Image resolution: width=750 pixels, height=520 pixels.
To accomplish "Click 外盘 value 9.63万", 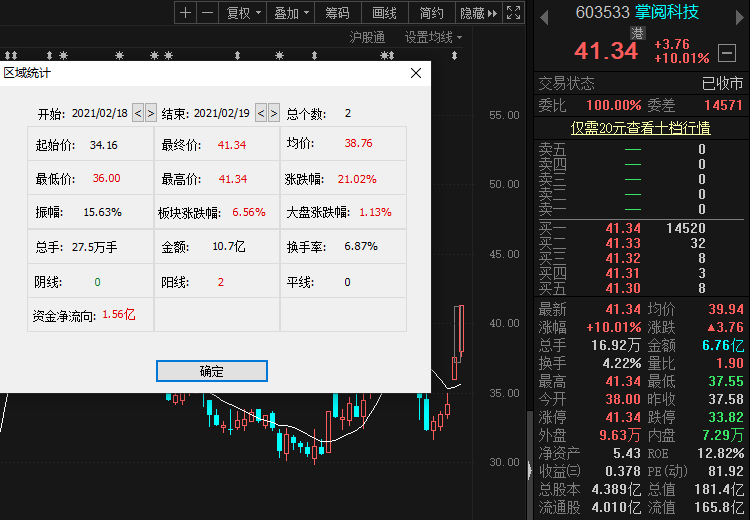I will pos(619,435).
